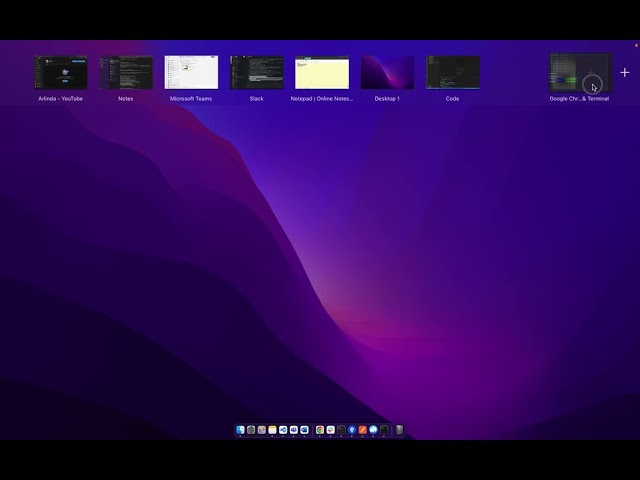The image size is (640, 480).
Task: Open Launchpad from the Dock
Action: click(x=262, y=430)
